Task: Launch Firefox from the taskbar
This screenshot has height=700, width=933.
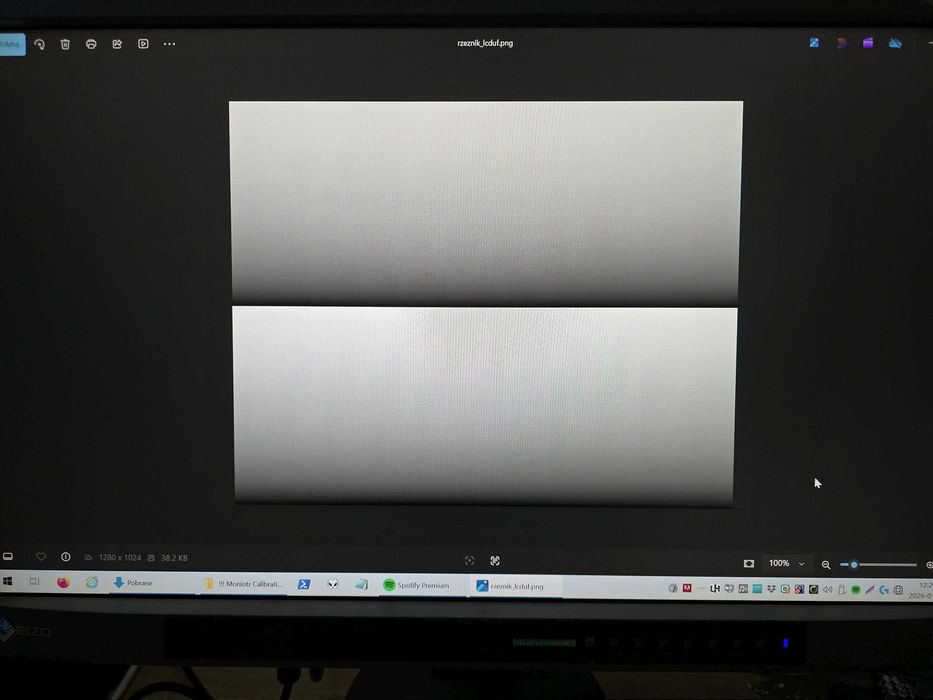Action: (x=63, y=582)
